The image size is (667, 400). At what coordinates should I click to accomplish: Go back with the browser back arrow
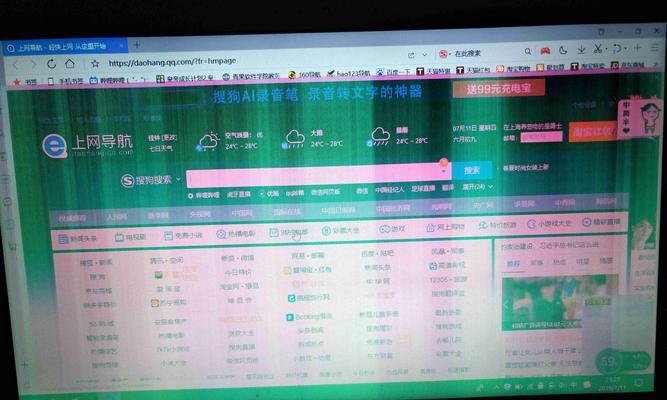click(x=15, y=66)
